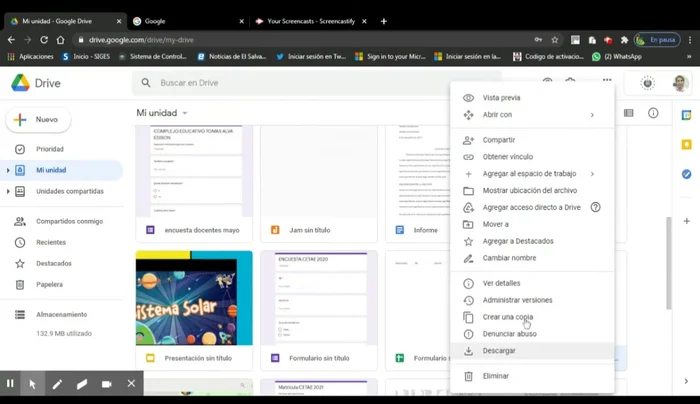Open the Mi unidad header dropdown arrow

(x=185, y=114)
